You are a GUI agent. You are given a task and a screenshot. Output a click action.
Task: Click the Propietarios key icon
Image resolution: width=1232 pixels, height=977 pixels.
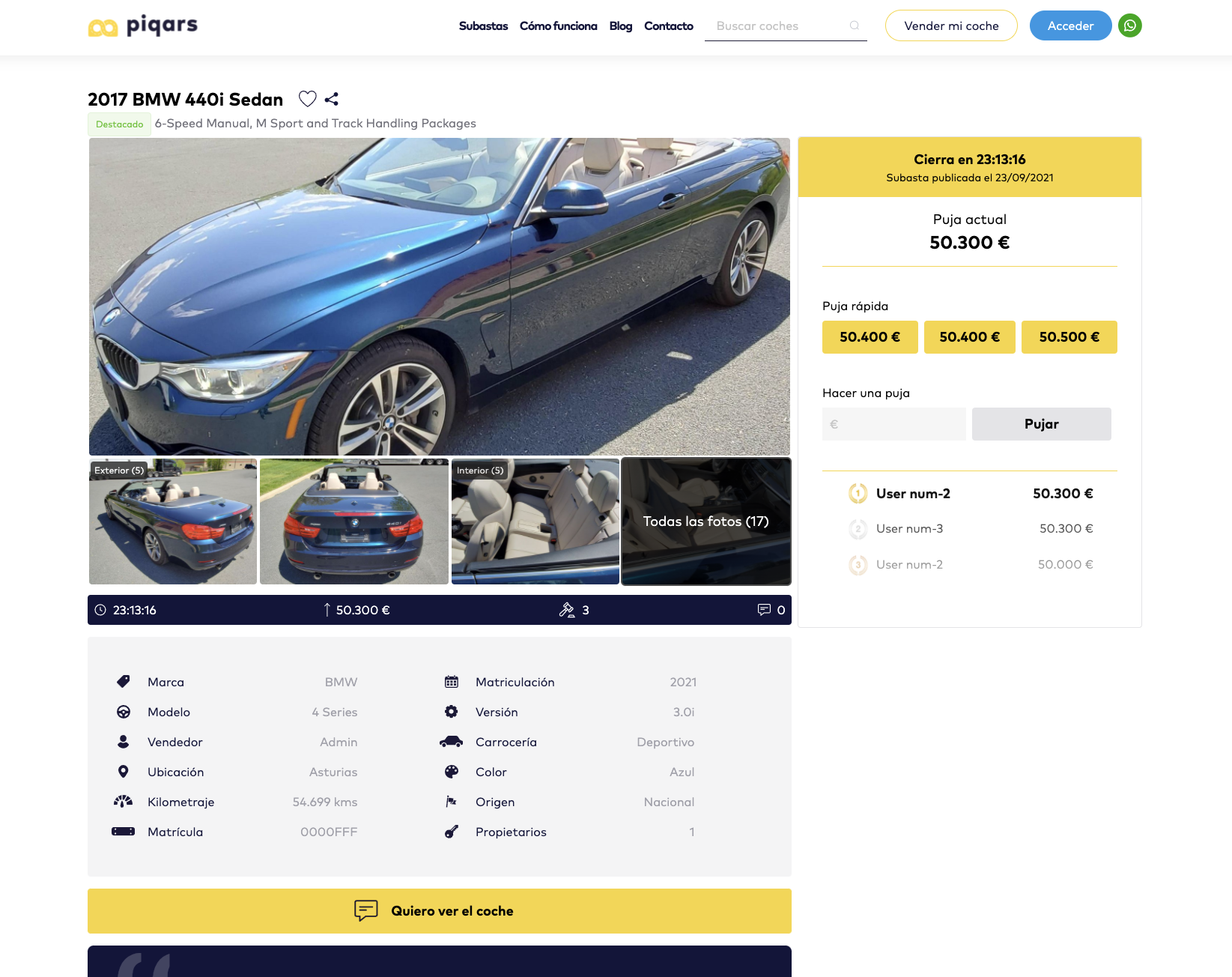pos(452,832)
